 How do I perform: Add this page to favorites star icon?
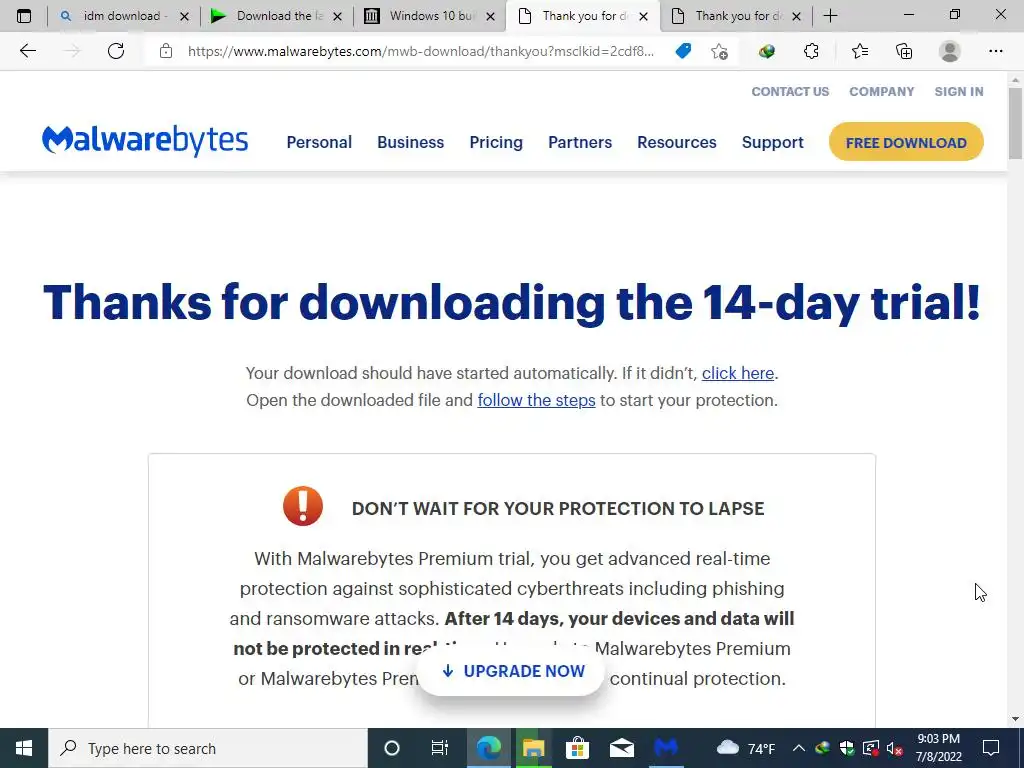[720, 51]
